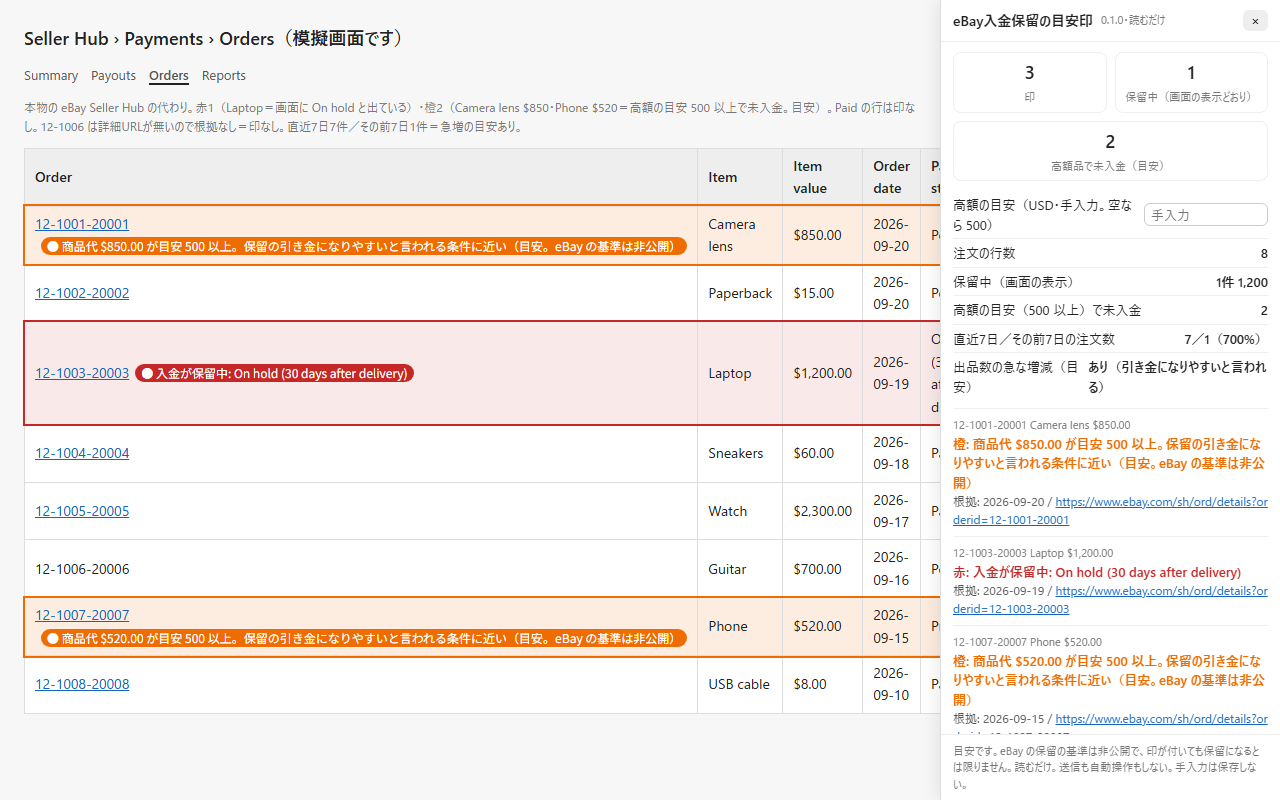Open order link 12-1005-20005
1280x800 pixels.
point(82,511)
